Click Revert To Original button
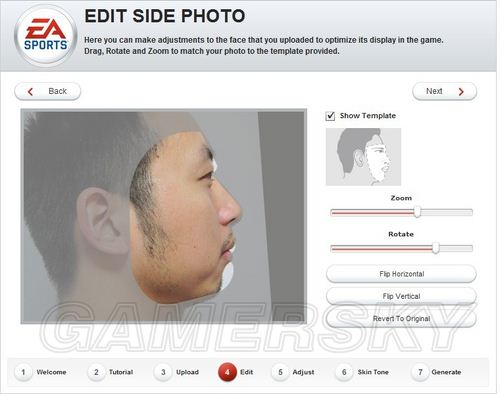This screenshot has width=500, height=394. click(x=401, y=319)
